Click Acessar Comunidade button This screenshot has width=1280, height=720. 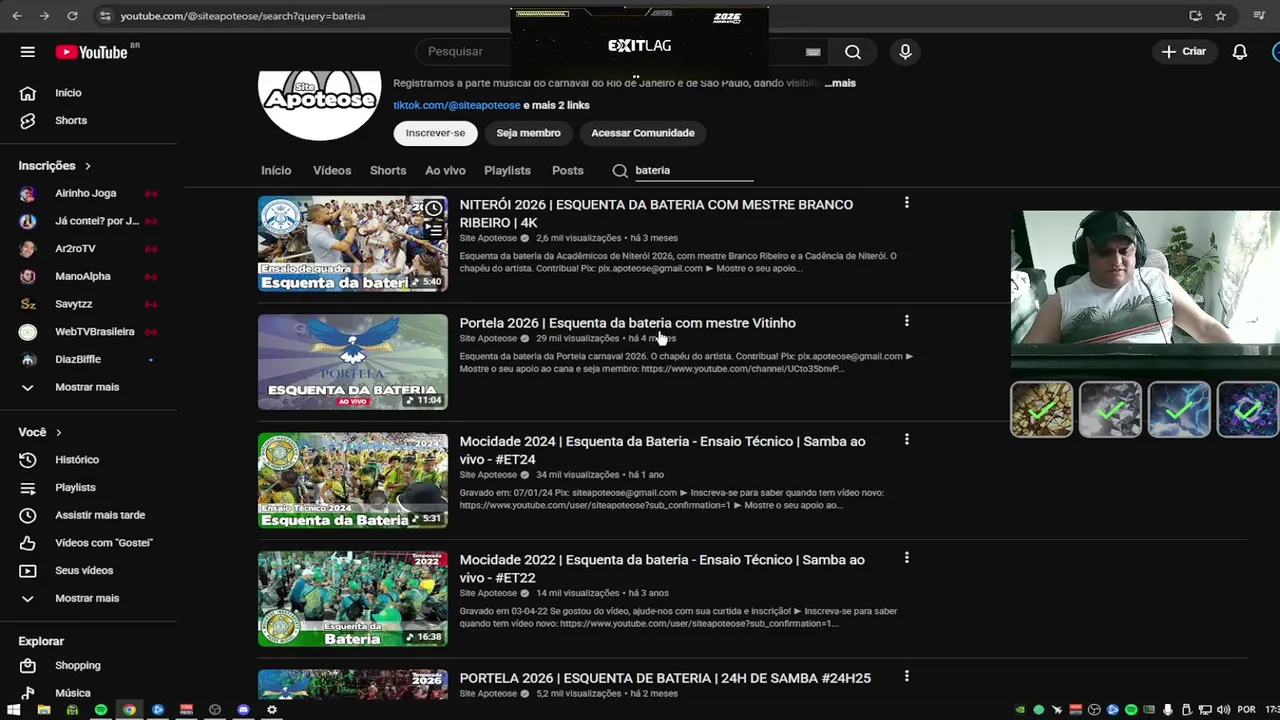click(x=642, y=133)
